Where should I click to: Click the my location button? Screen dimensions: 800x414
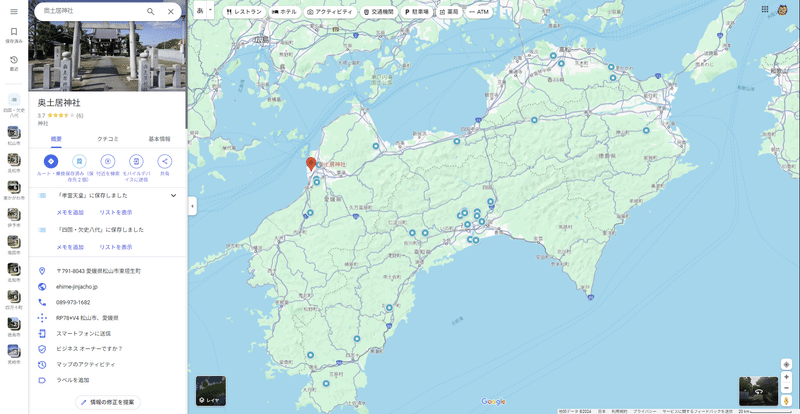click(x=786, y=364)
